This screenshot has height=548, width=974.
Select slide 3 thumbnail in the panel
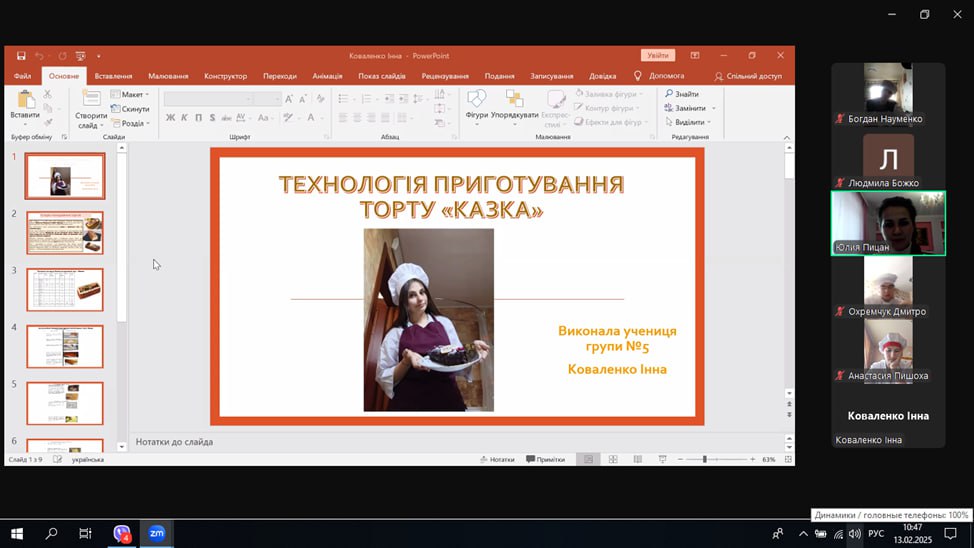(65, 289)
